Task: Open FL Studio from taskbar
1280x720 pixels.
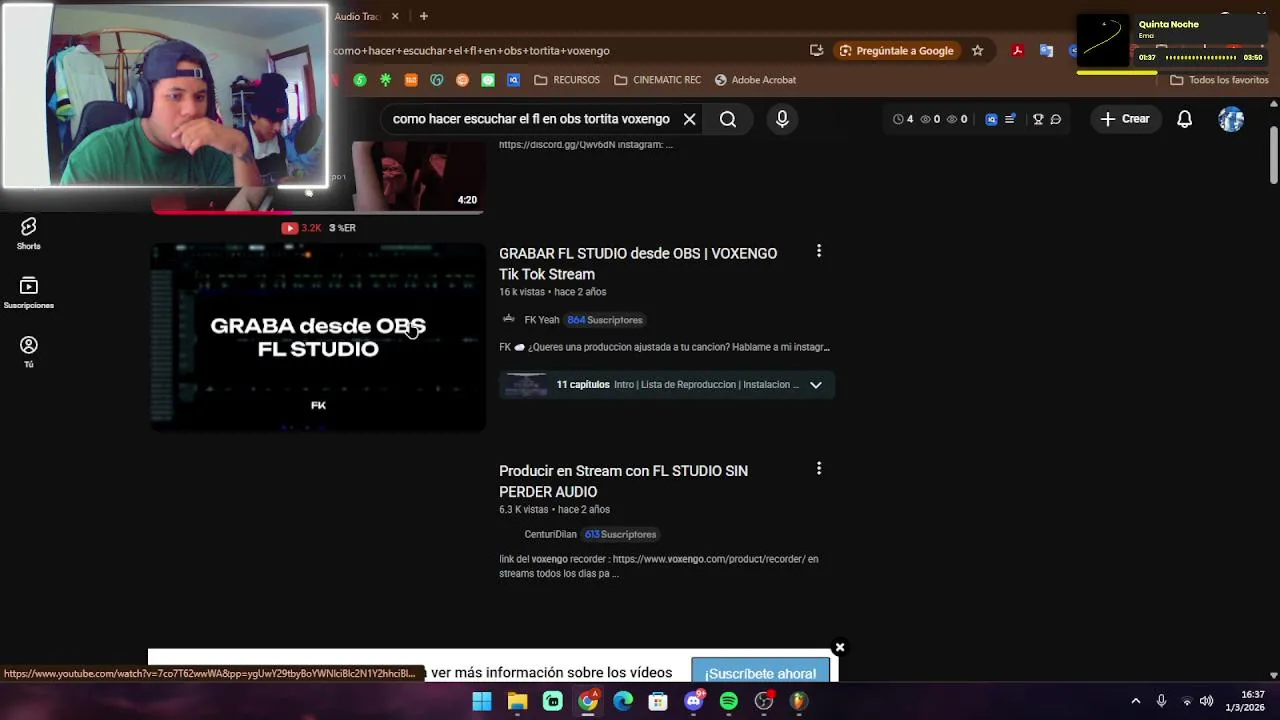Action: (799, 701)
